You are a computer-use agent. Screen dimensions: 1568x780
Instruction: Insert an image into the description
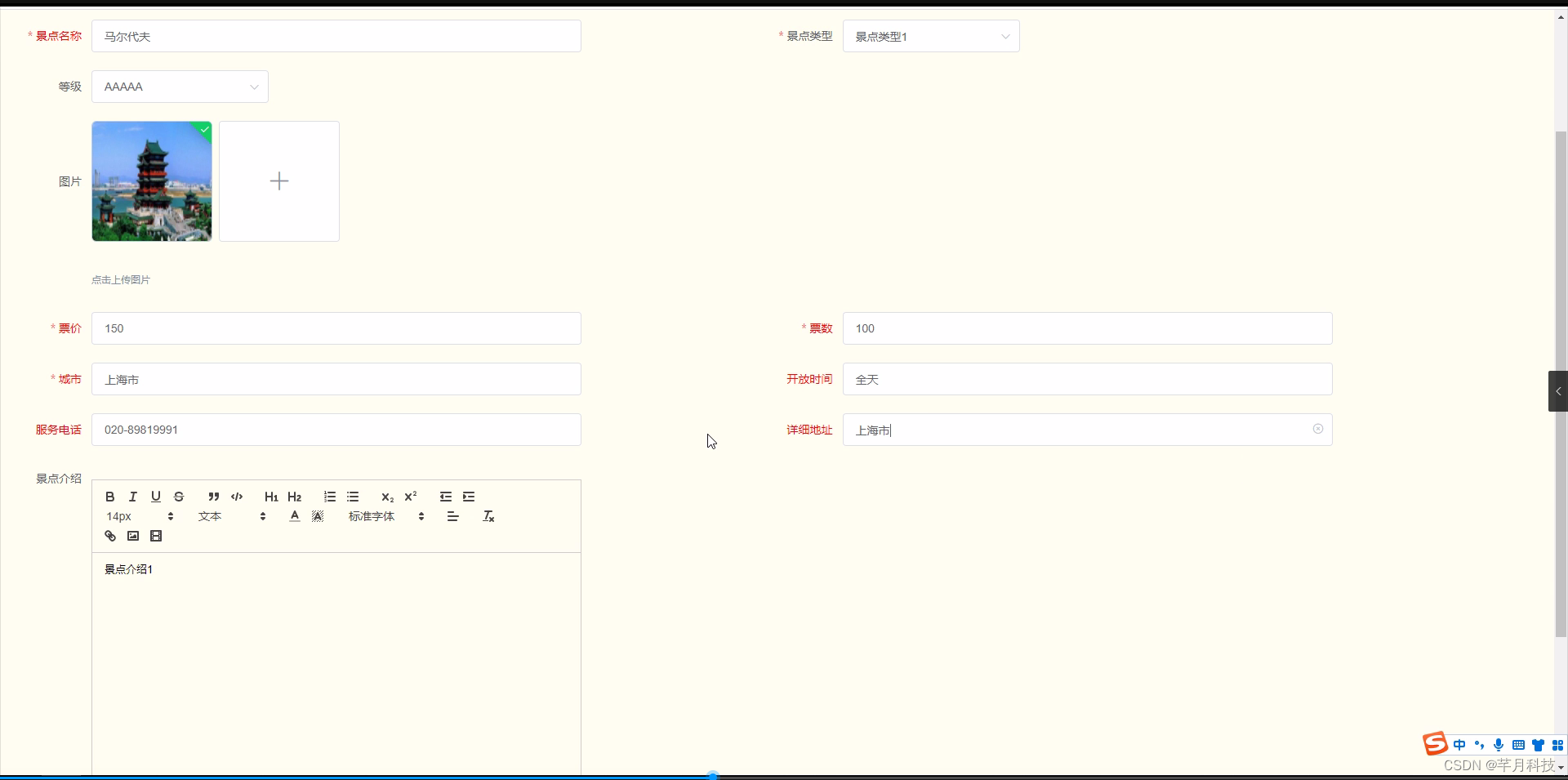133,536
